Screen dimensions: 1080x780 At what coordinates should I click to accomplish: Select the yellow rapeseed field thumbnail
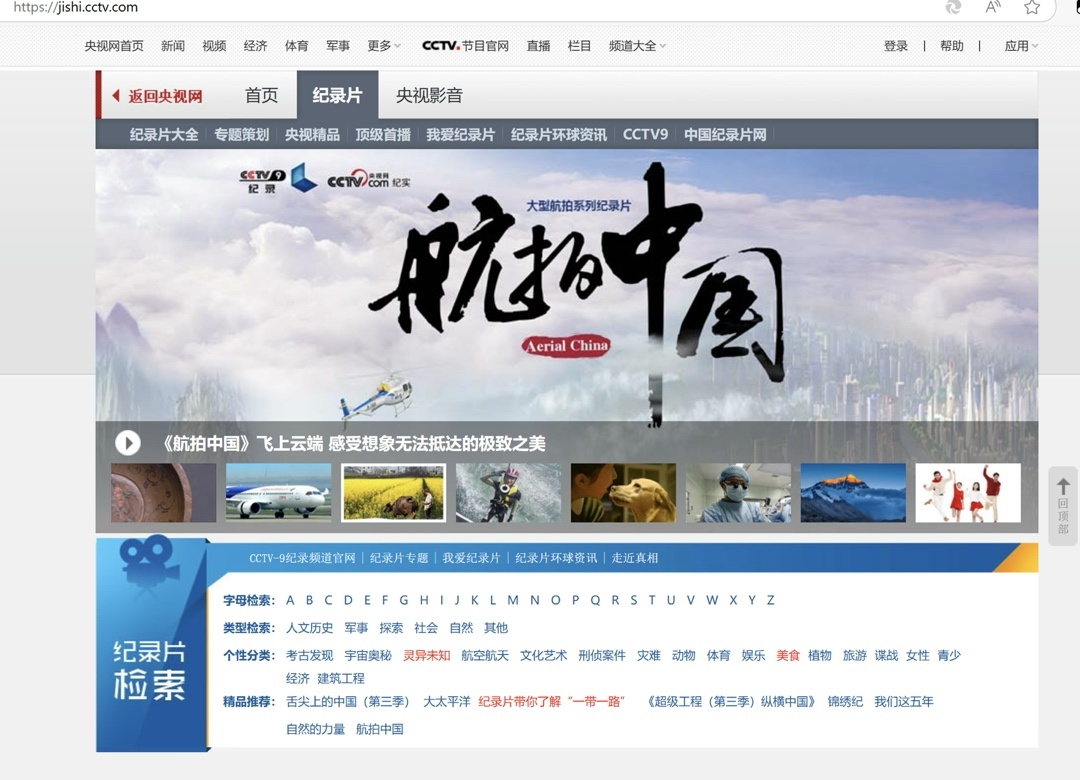[x=393, y=492]
